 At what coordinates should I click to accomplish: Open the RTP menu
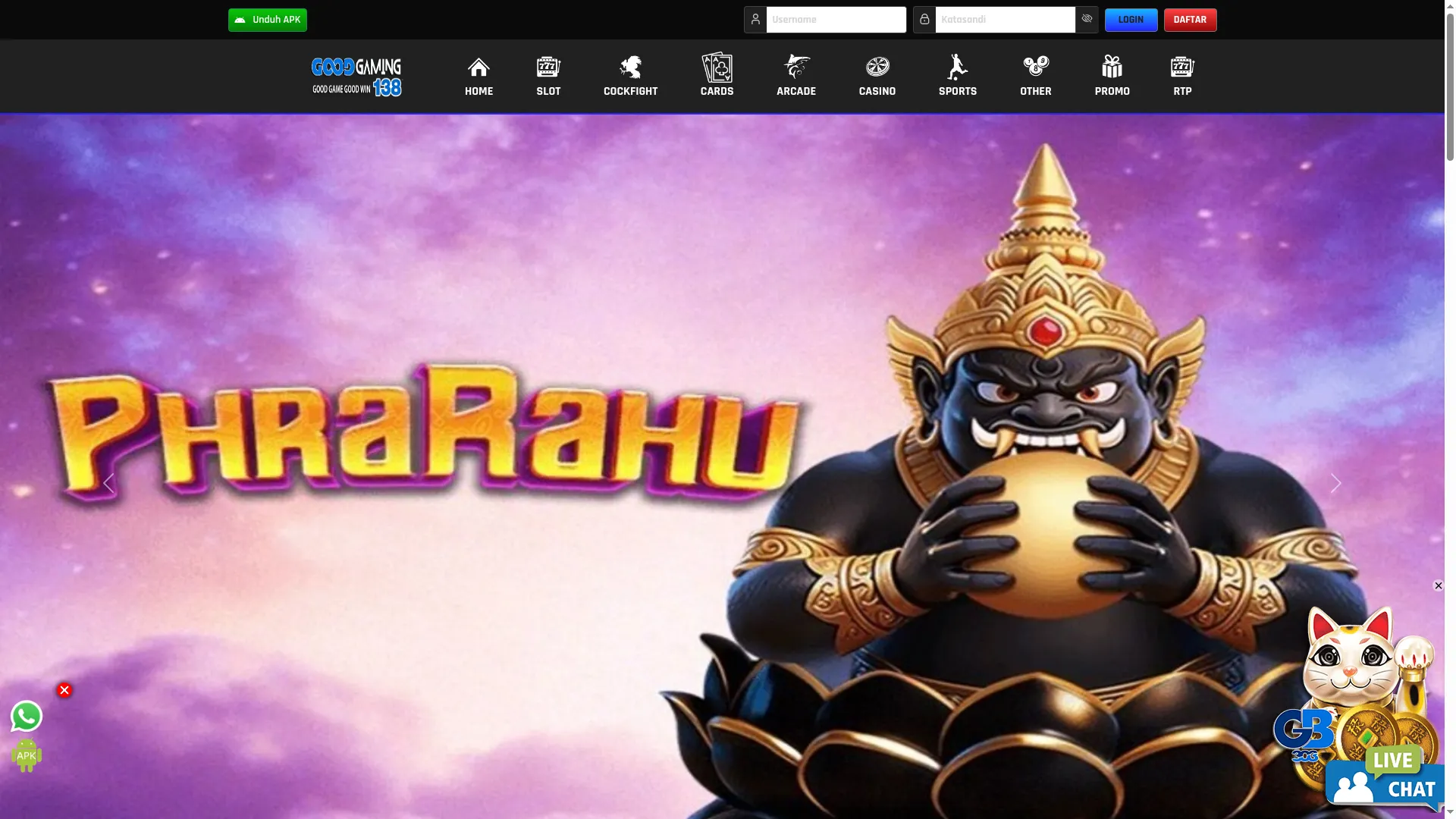pos(1182,76)
